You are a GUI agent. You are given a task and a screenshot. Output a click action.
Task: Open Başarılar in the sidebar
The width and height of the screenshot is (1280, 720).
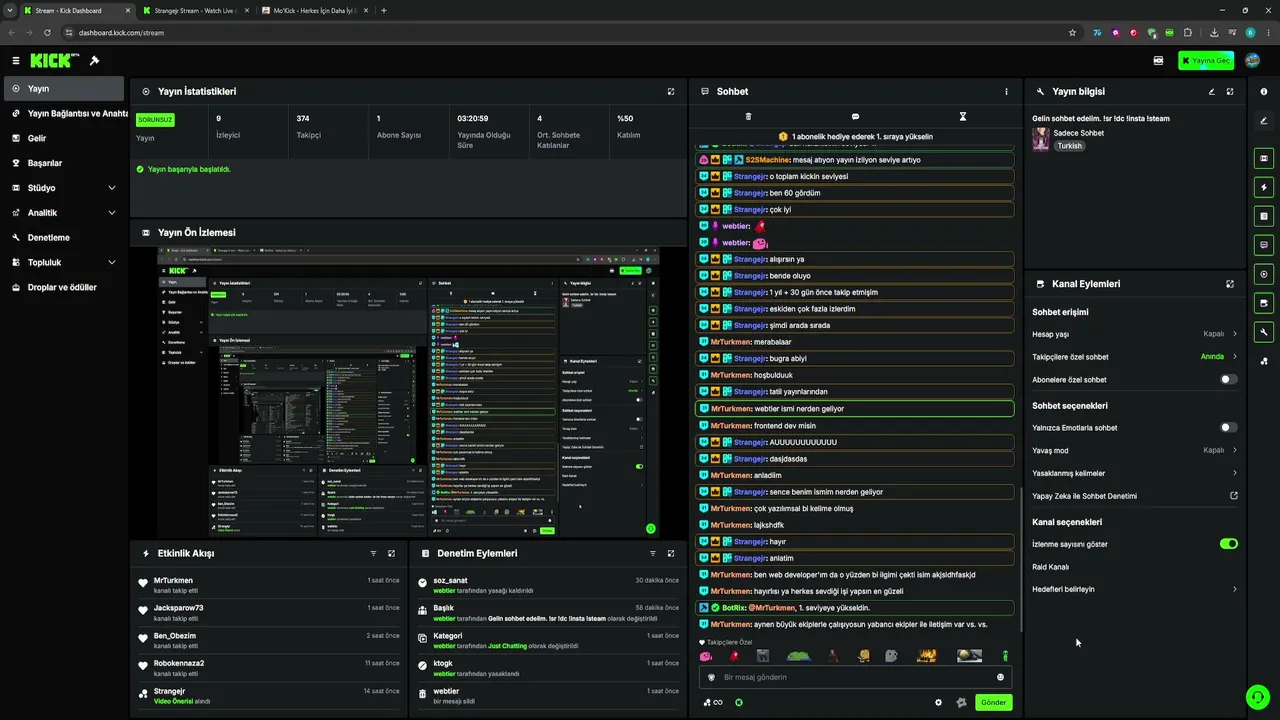click(64, 163)
